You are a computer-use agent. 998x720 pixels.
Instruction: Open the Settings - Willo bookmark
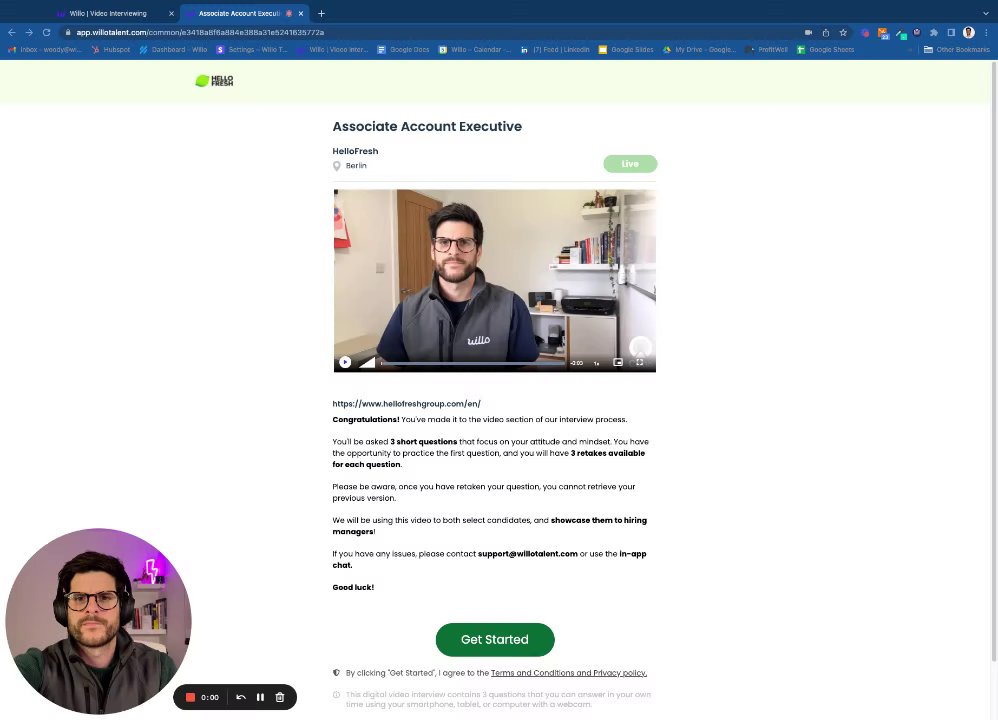tap(252, 50)
